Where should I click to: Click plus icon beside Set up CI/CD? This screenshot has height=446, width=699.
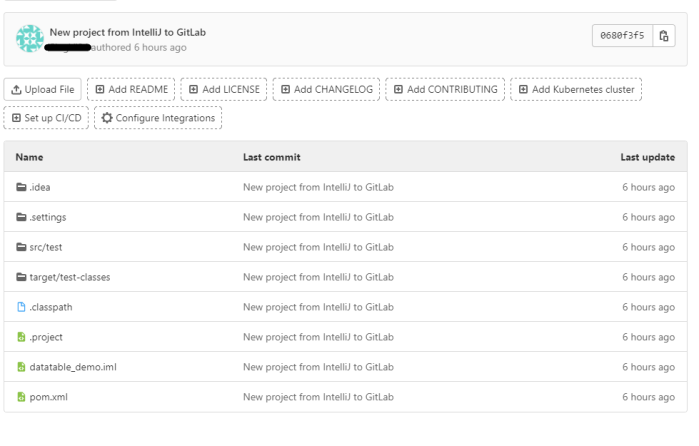[x=16, y=118]
